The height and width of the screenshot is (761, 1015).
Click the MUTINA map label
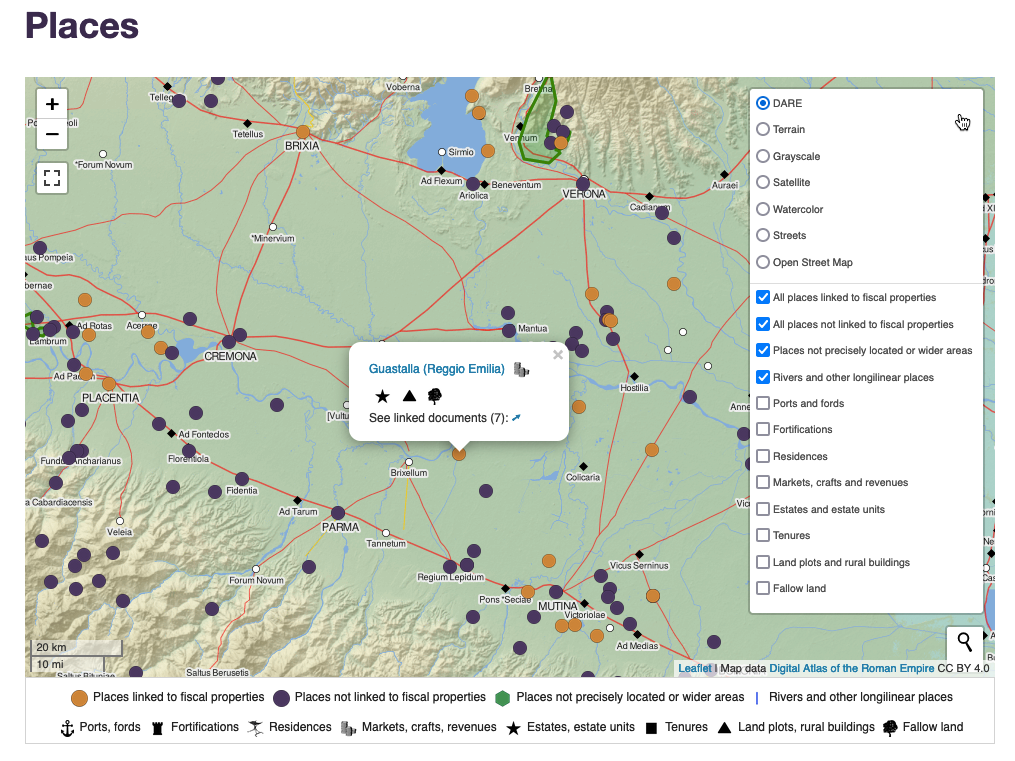coord(557,606)
